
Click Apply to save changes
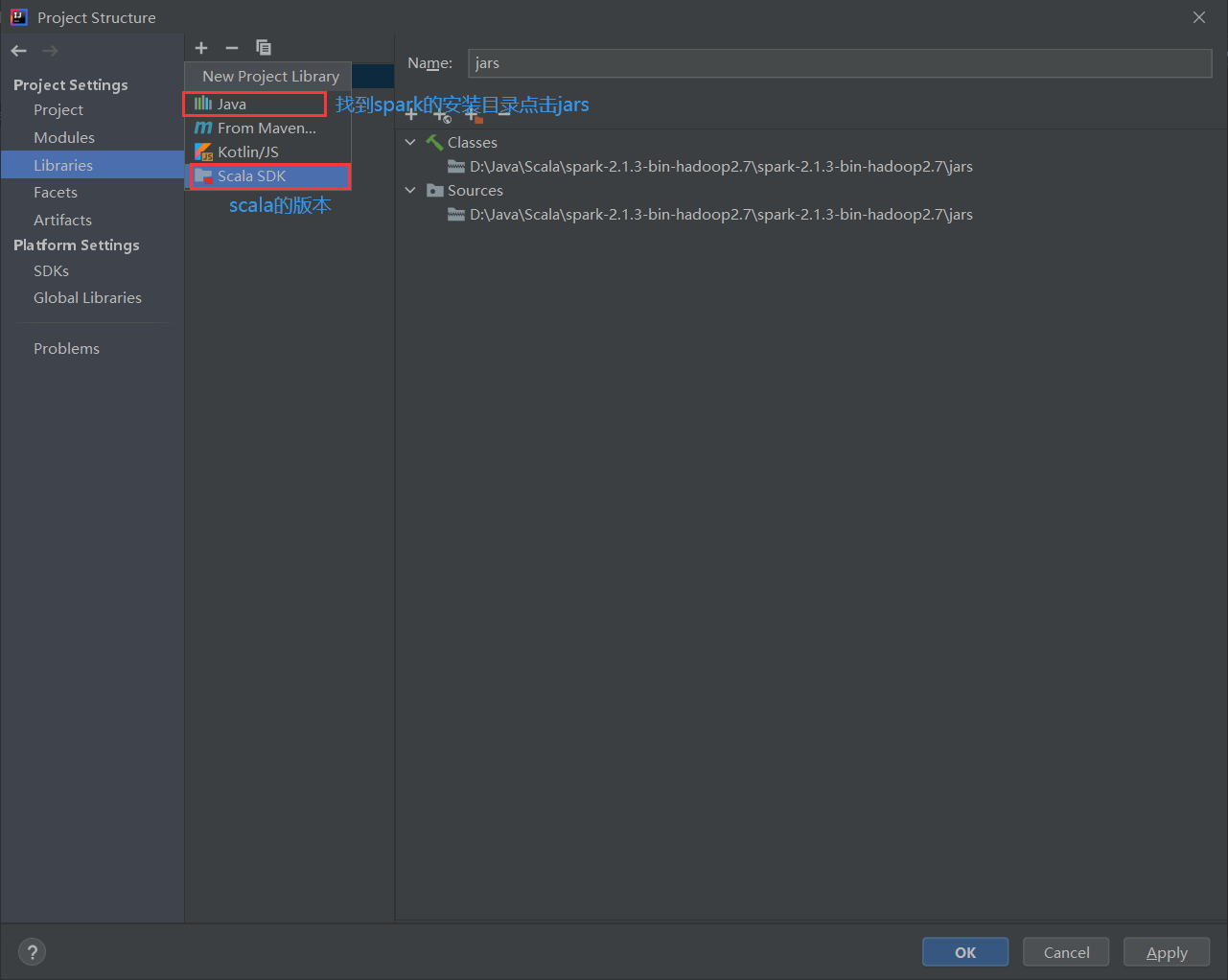[x=1167, y=952]
